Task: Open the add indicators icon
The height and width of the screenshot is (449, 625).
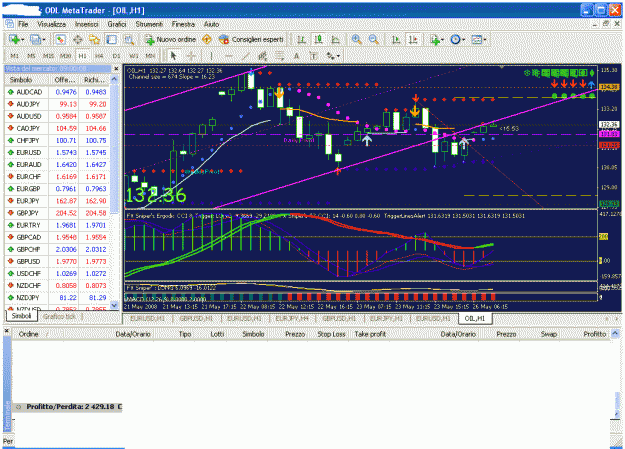Action: coord(435,39)
